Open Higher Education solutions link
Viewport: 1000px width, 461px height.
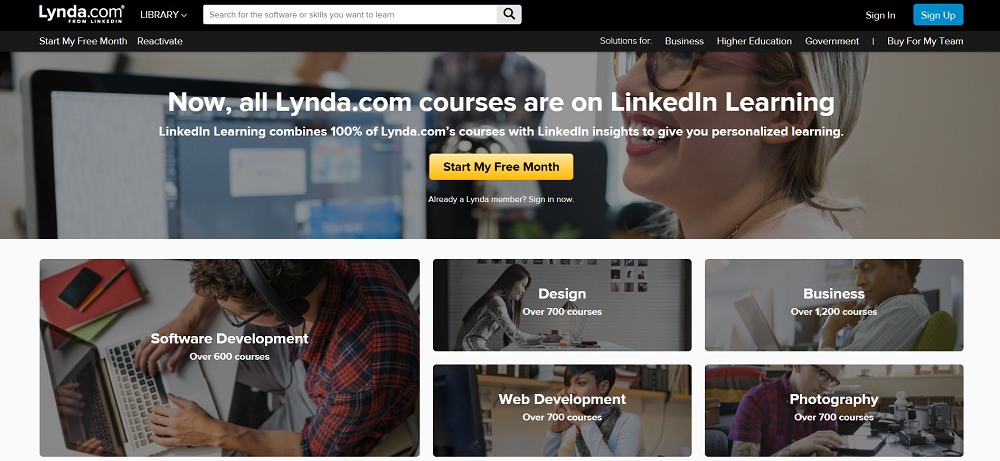pos(754,41)
